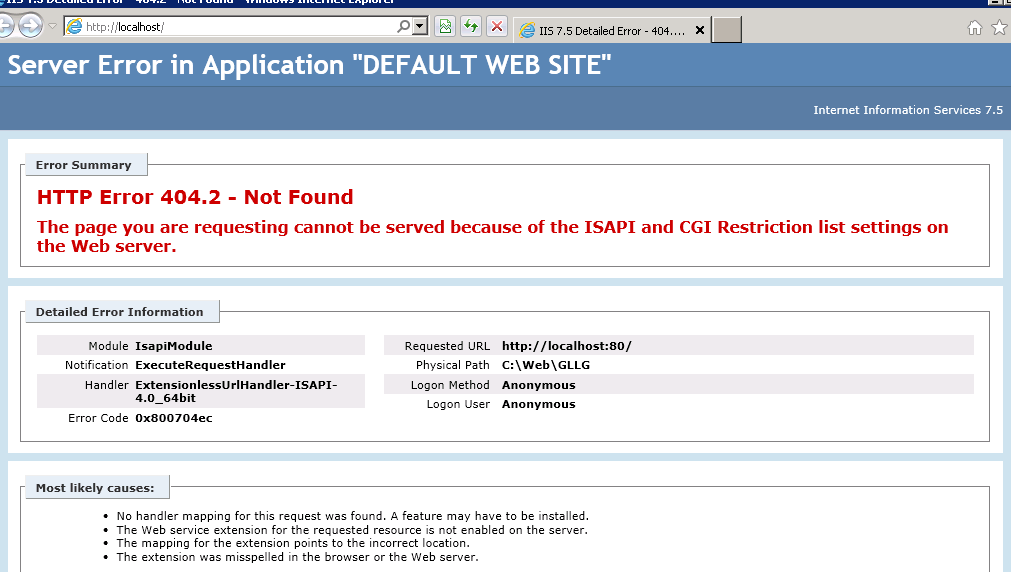Click the ExtensionlessUrlHandler-ISAPI-4.0_64bit value
The width and height of the screenshot is (1011, 572).
coord(236,391)
